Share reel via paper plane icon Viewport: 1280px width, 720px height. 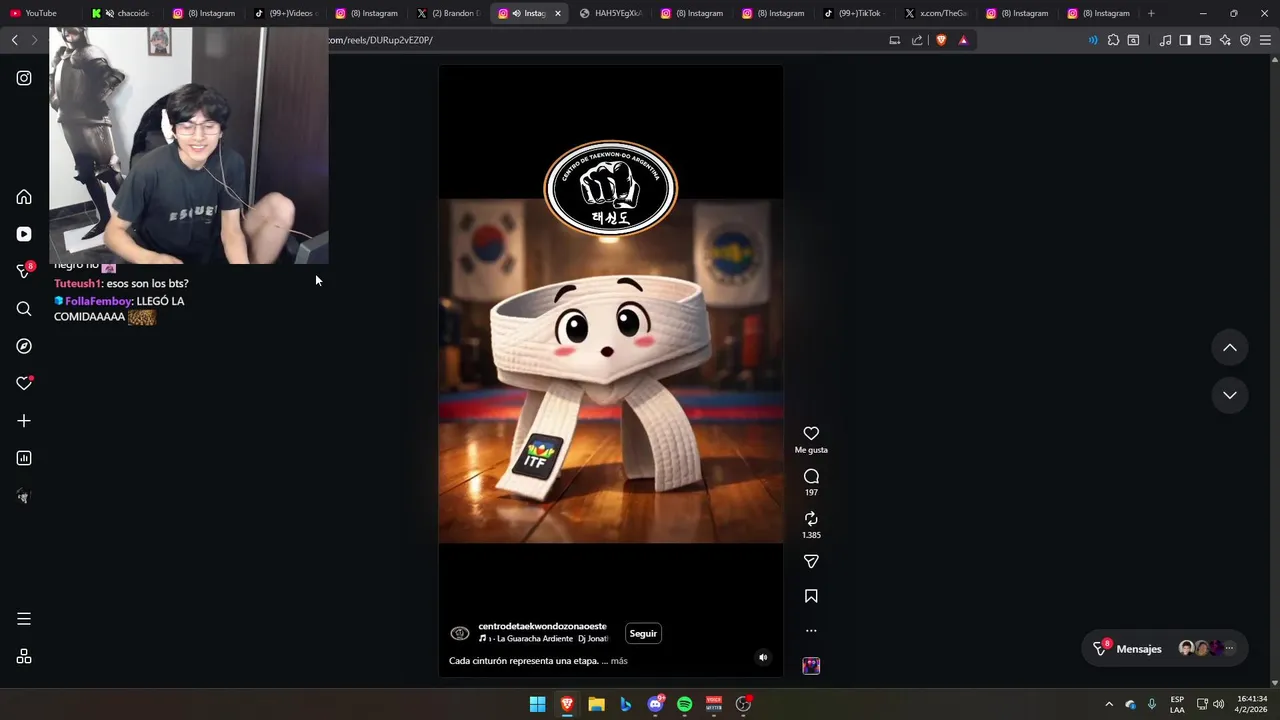pos(811,561)
